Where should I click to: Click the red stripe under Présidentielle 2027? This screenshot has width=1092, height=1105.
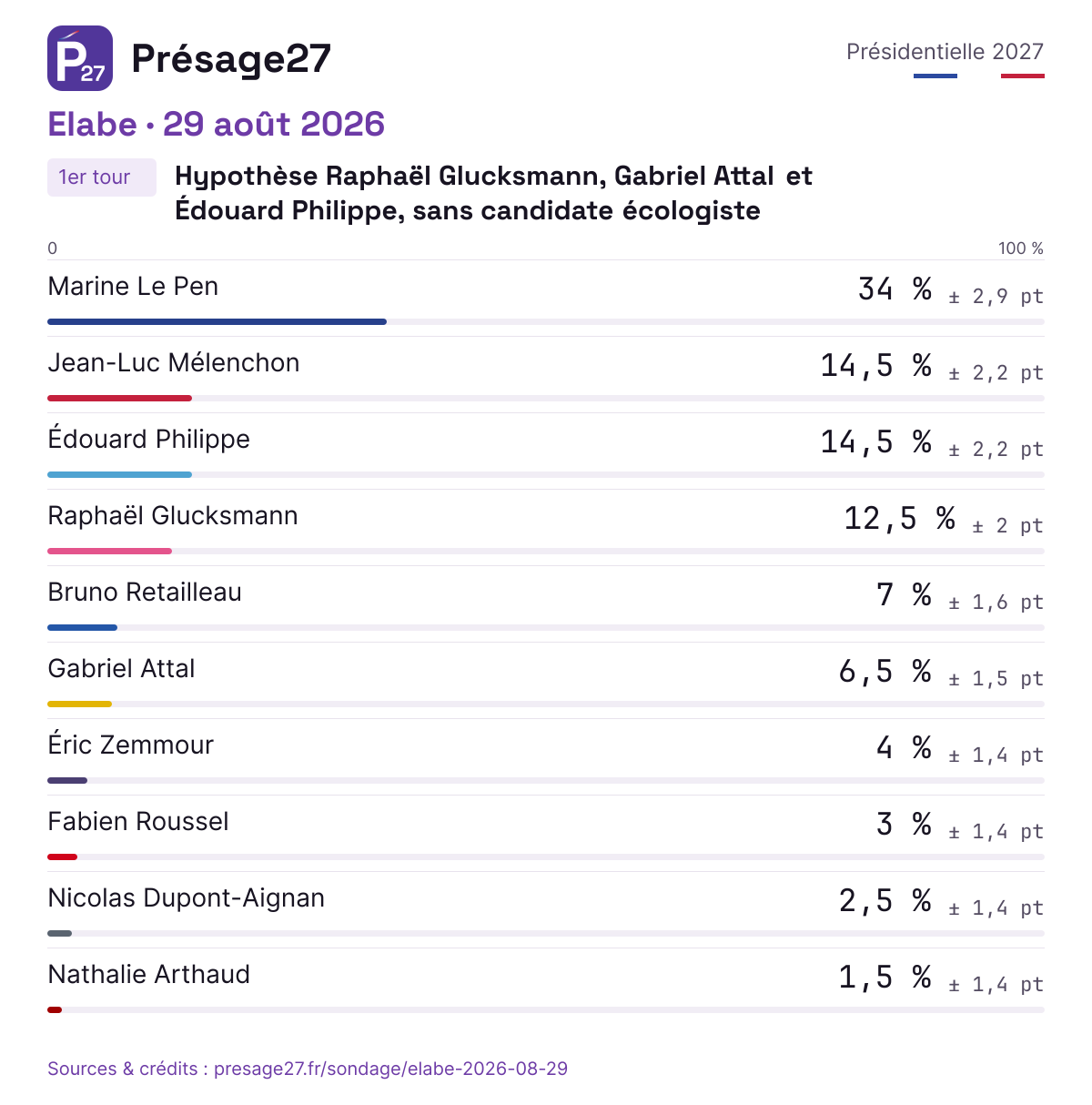pyautogui.click(x=1023, y=76)
